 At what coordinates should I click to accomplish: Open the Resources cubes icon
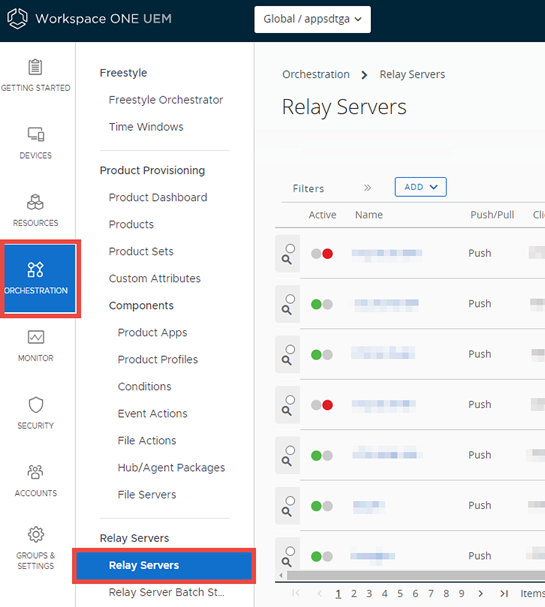coord(35,202)
